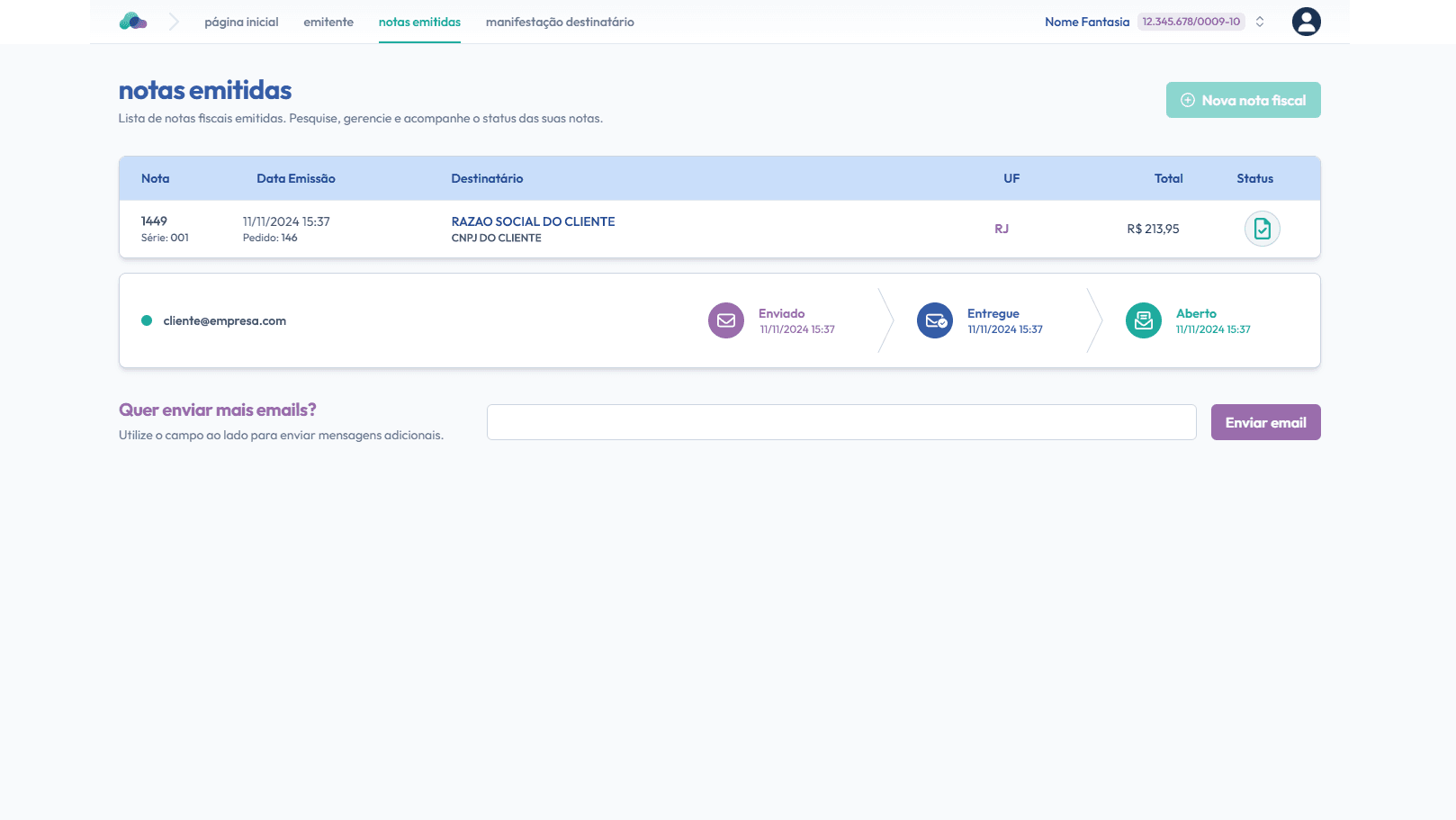
Task: Open RAZAO SOCIAL DO CLIENTE link
Action: coord(533,221)
